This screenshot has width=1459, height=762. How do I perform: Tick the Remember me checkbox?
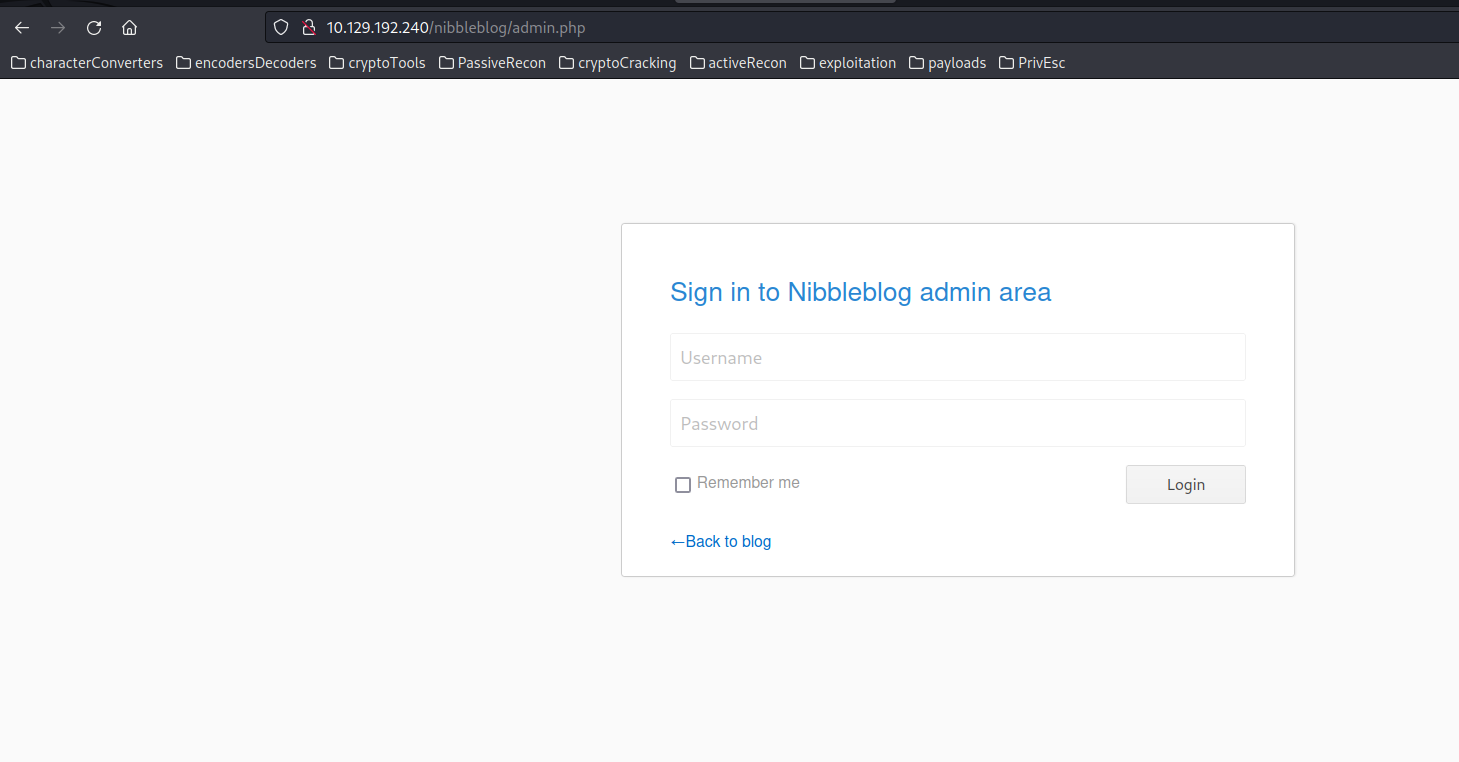click(x=683, y=485)
